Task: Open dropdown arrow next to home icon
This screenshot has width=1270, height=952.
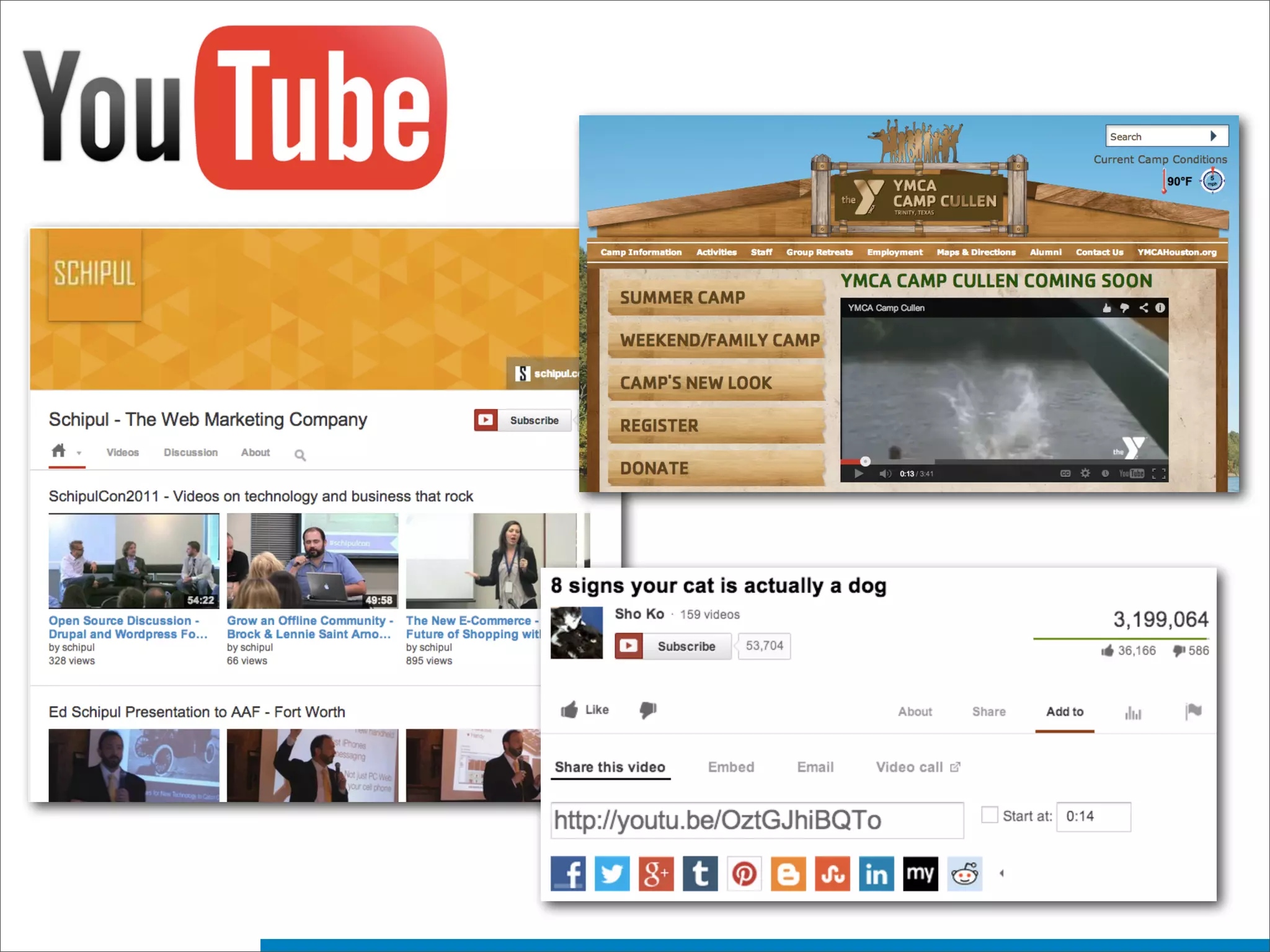Action: pos(79,453)
